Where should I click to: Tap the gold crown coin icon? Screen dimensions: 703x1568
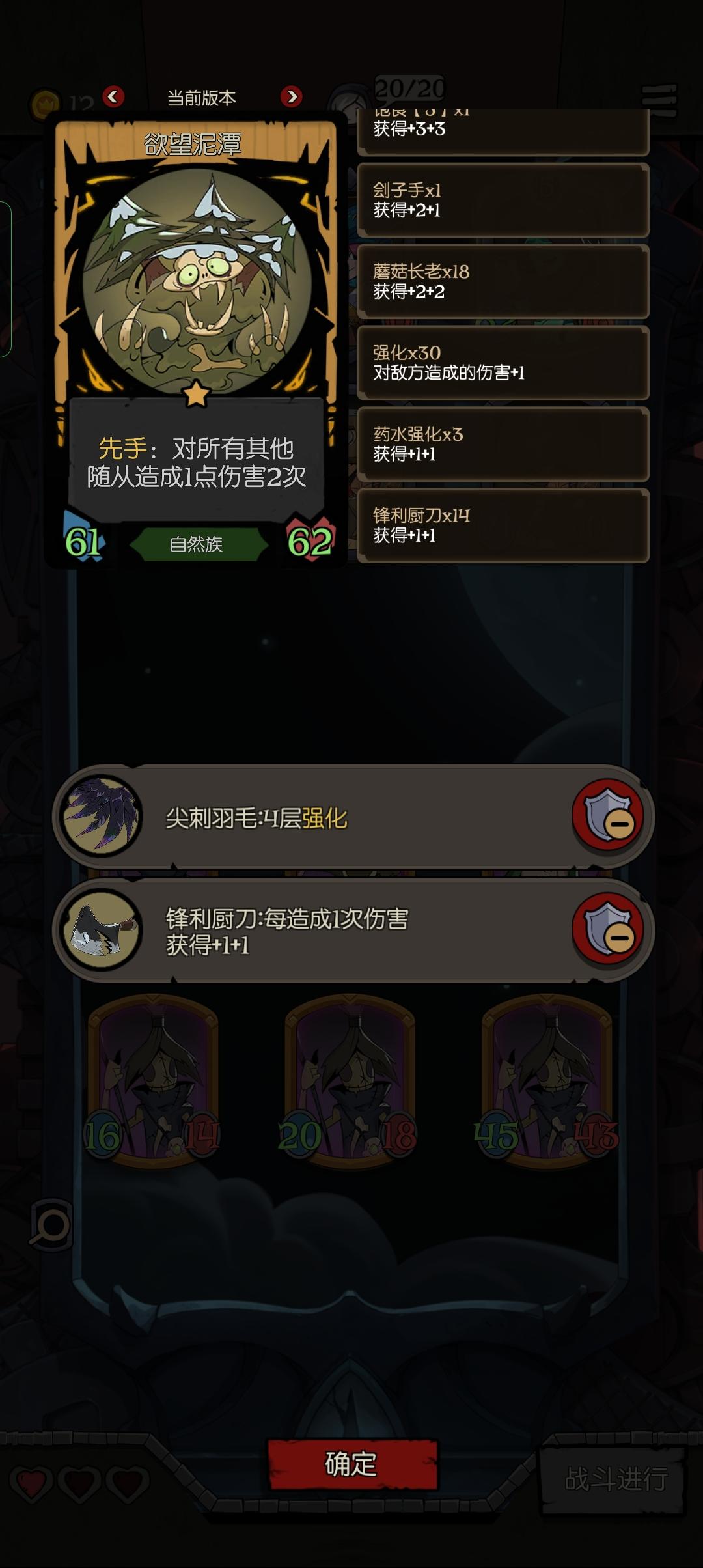coord(45,103)
